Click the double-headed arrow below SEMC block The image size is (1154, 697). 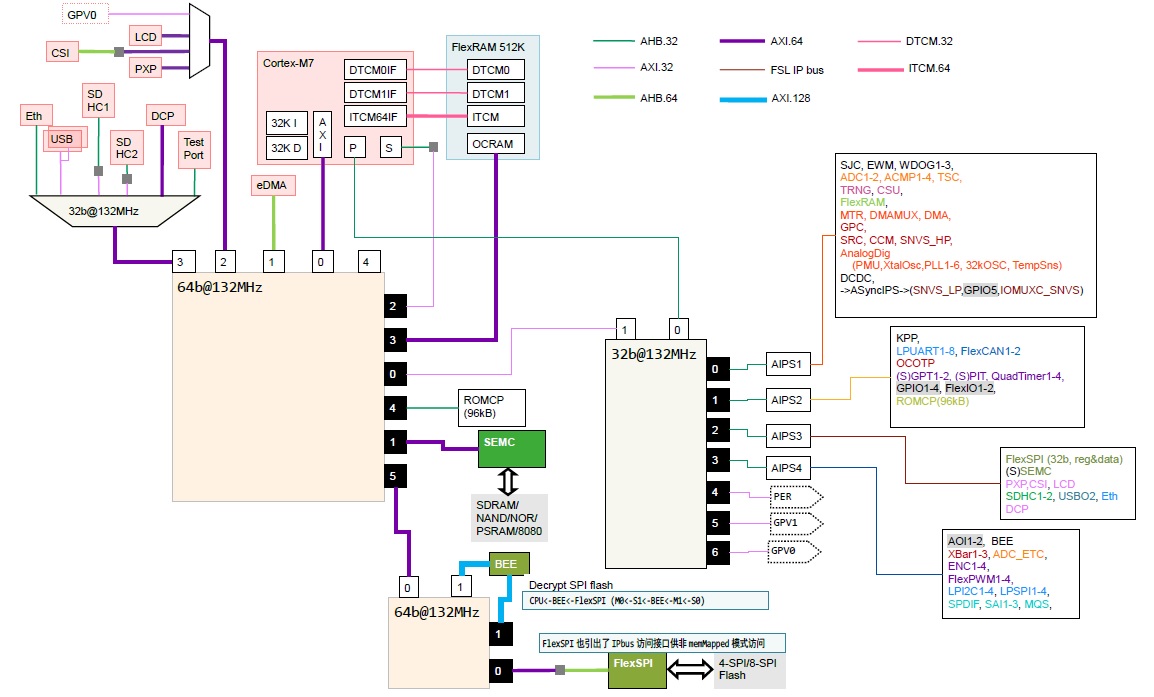508,481
